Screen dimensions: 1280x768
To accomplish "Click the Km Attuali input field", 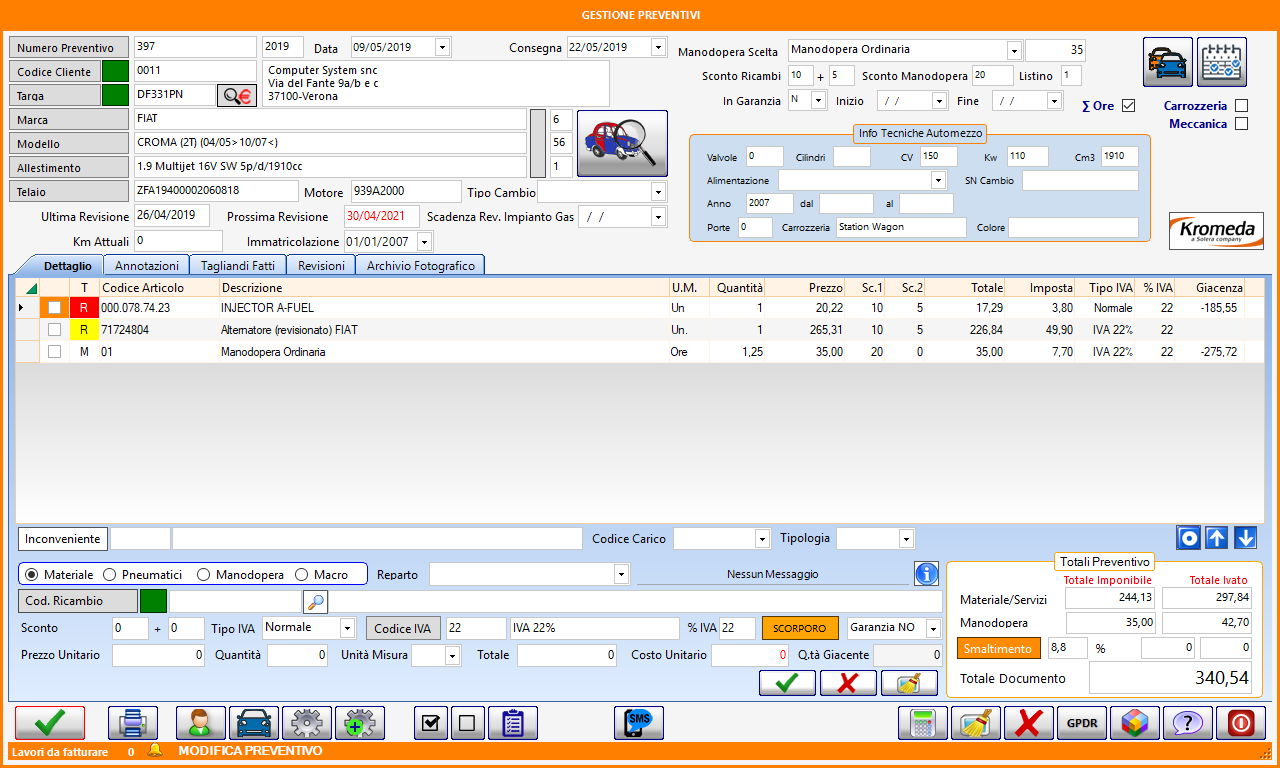I will pyautogui.click(x=178, y=241).
